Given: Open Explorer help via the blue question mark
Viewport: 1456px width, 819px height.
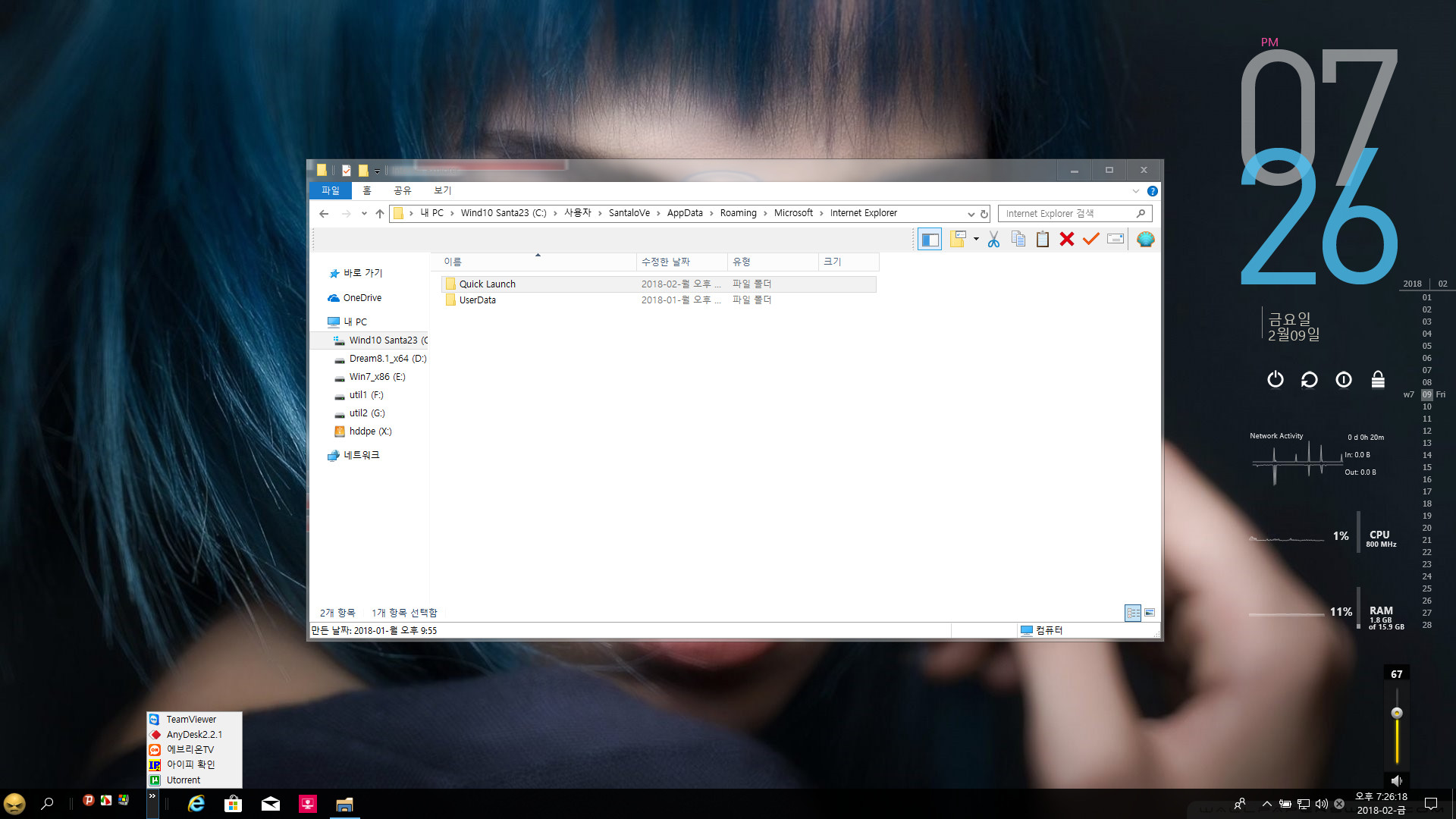Looking at the screenshot, I should coord(1152,191).
